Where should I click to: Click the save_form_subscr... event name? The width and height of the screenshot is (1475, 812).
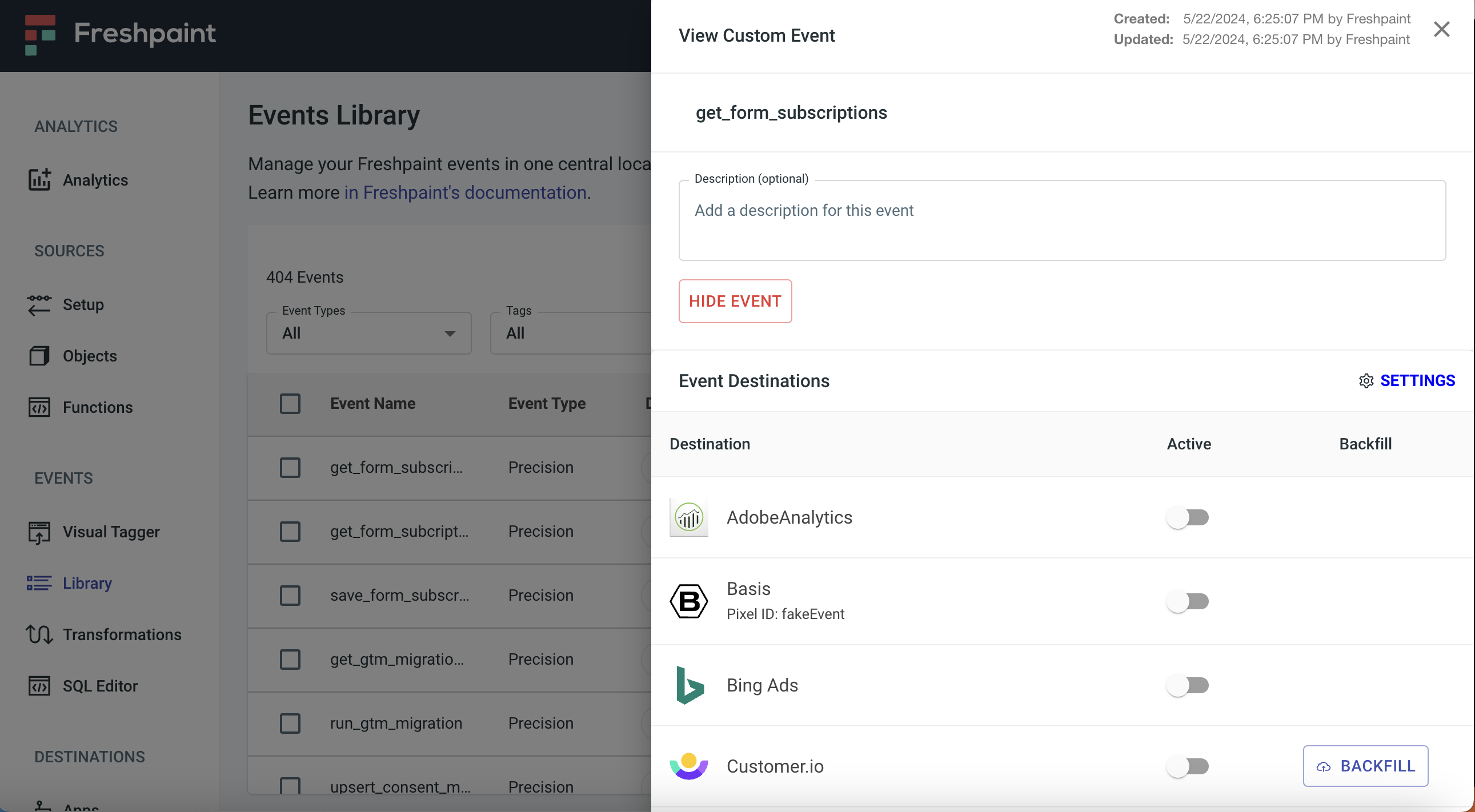click(x=400, y=595)
